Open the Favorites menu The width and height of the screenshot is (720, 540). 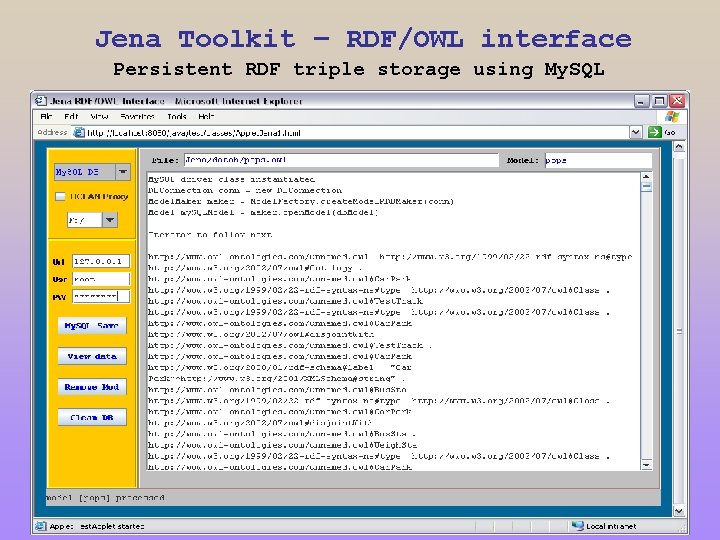tap(137, 117)
